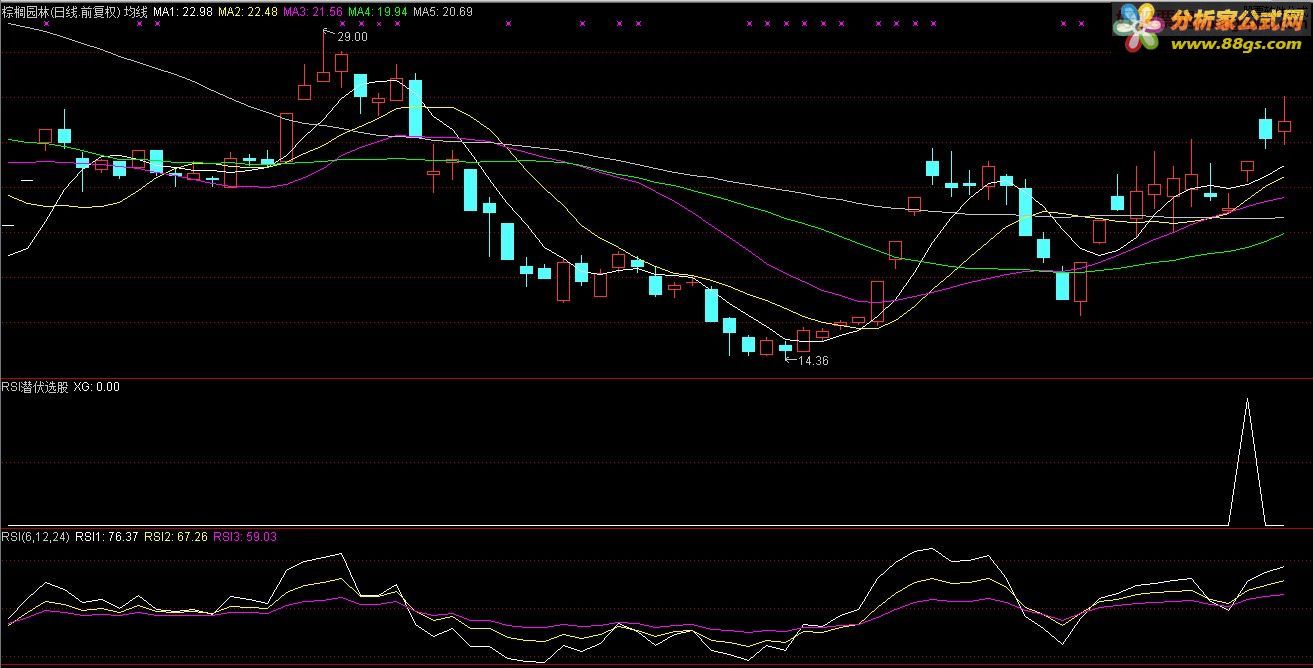Screen dimensions: 1313x668
Task: Click the XG signal spike peak
Action: (x=1247, y=400)
